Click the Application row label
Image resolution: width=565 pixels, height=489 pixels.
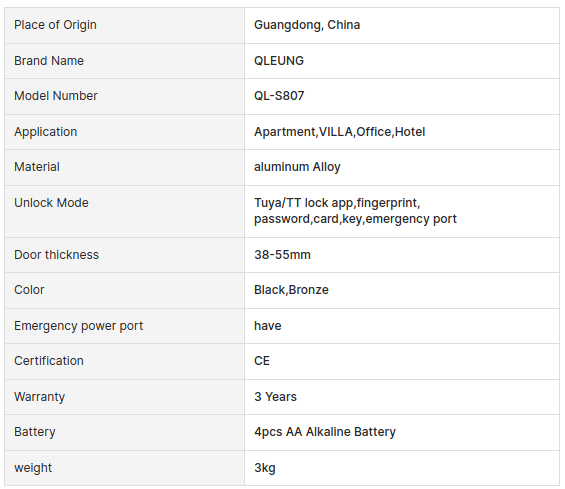(x=45, y=132)
